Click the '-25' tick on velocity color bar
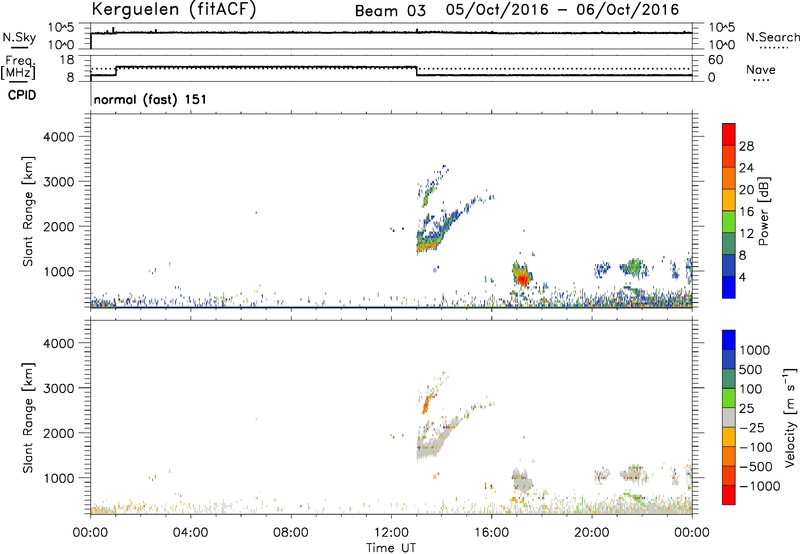This screenshot has height=554, width=800. point(752,427)
